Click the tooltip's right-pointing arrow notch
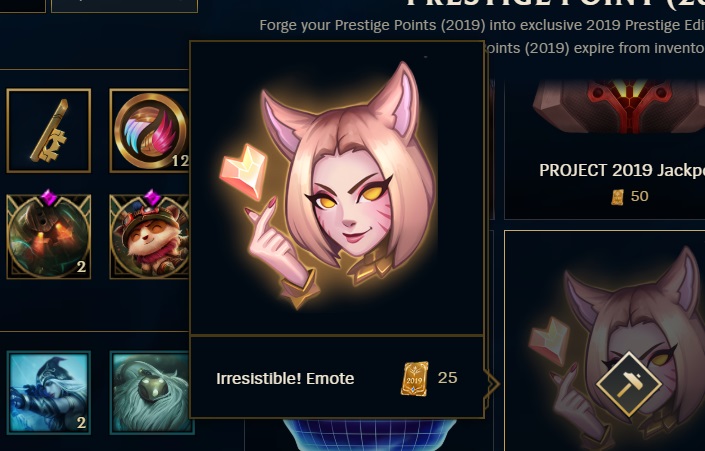This screenshot has width=705, height=451. [x=492, y=384]
